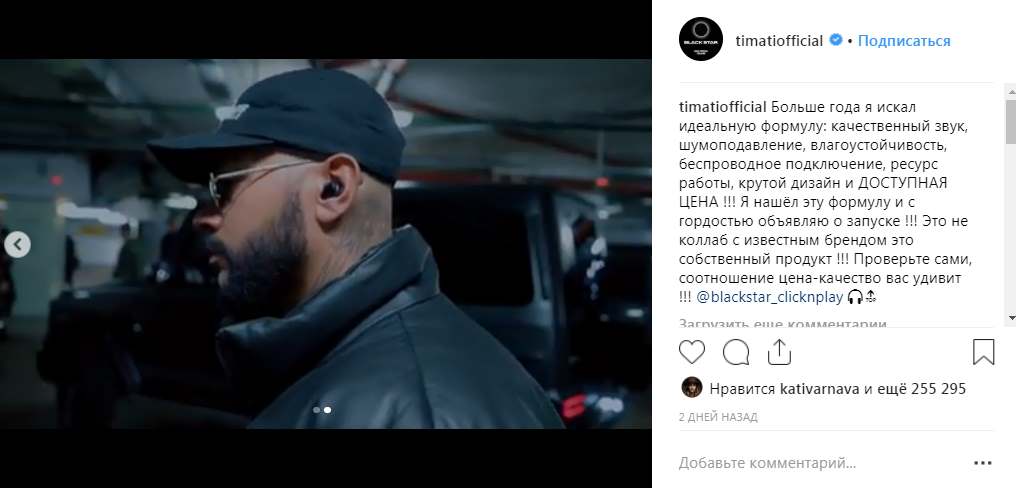The width and height of the screenshot is (1016, 488).
Task: Go to previous slide with left arrow
Action: [17, 244]
